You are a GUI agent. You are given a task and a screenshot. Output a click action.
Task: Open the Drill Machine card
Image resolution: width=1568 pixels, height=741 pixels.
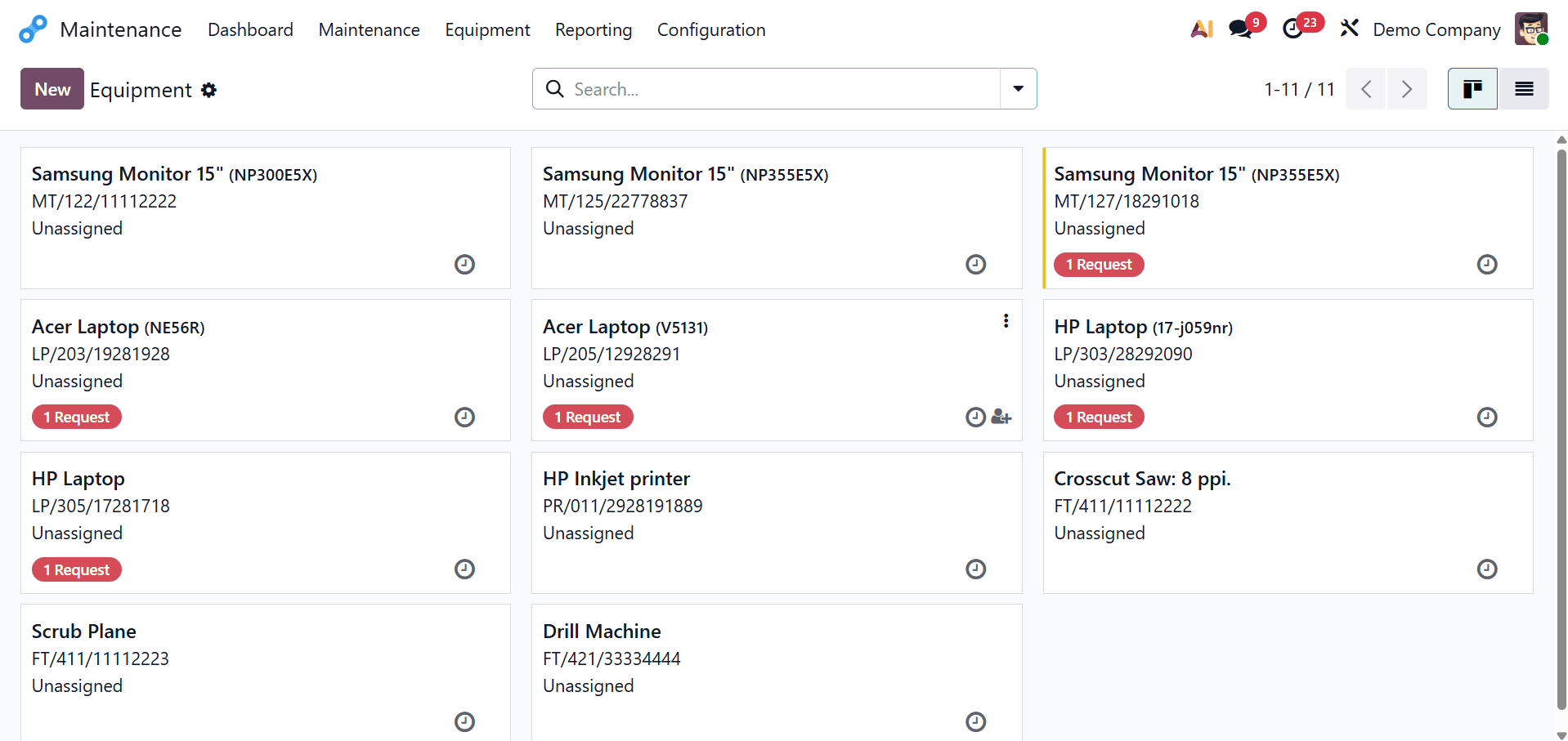(777, 673)
